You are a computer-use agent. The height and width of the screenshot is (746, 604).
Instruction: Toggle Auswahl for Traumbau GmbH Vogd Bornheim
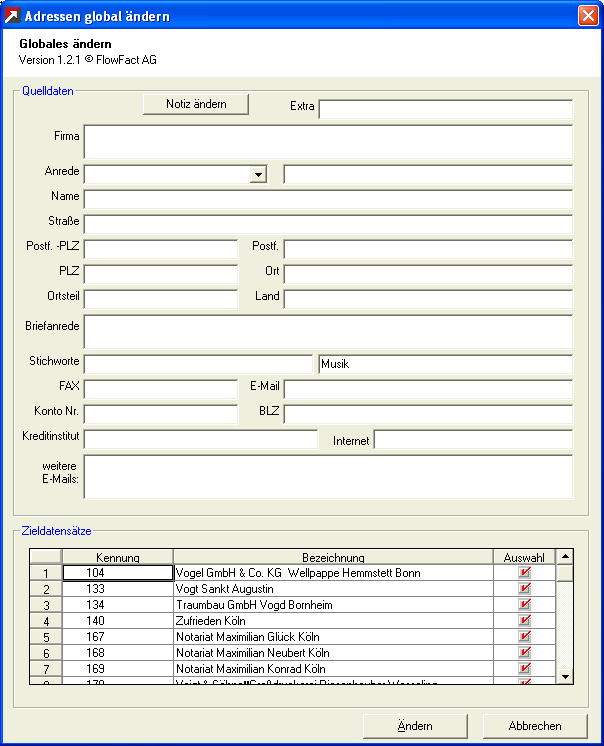click(x=525, y=604)
